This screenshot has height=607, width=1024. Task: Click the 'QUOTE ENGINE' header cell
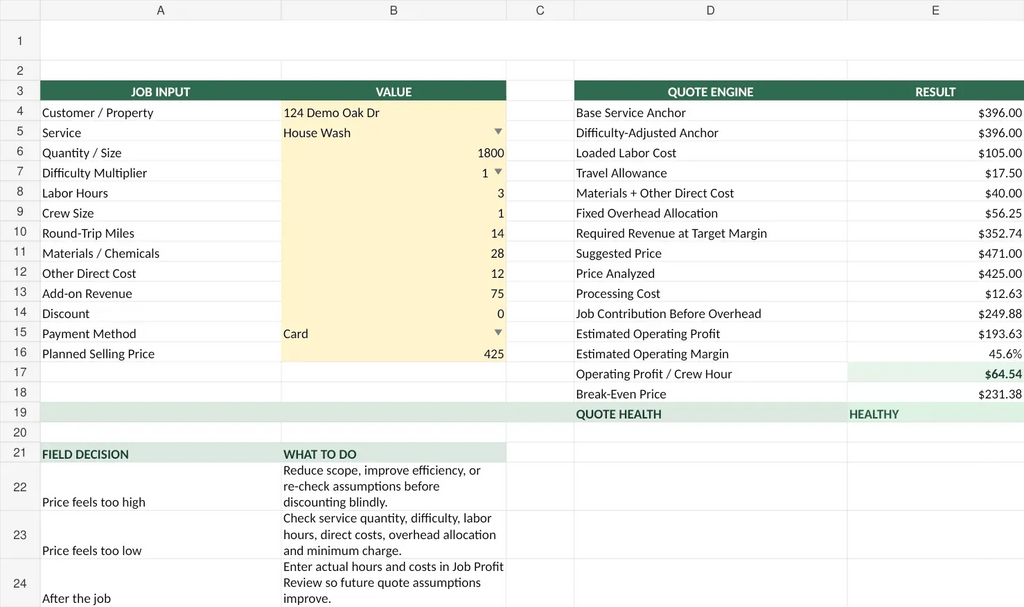(x=711, y=91)
